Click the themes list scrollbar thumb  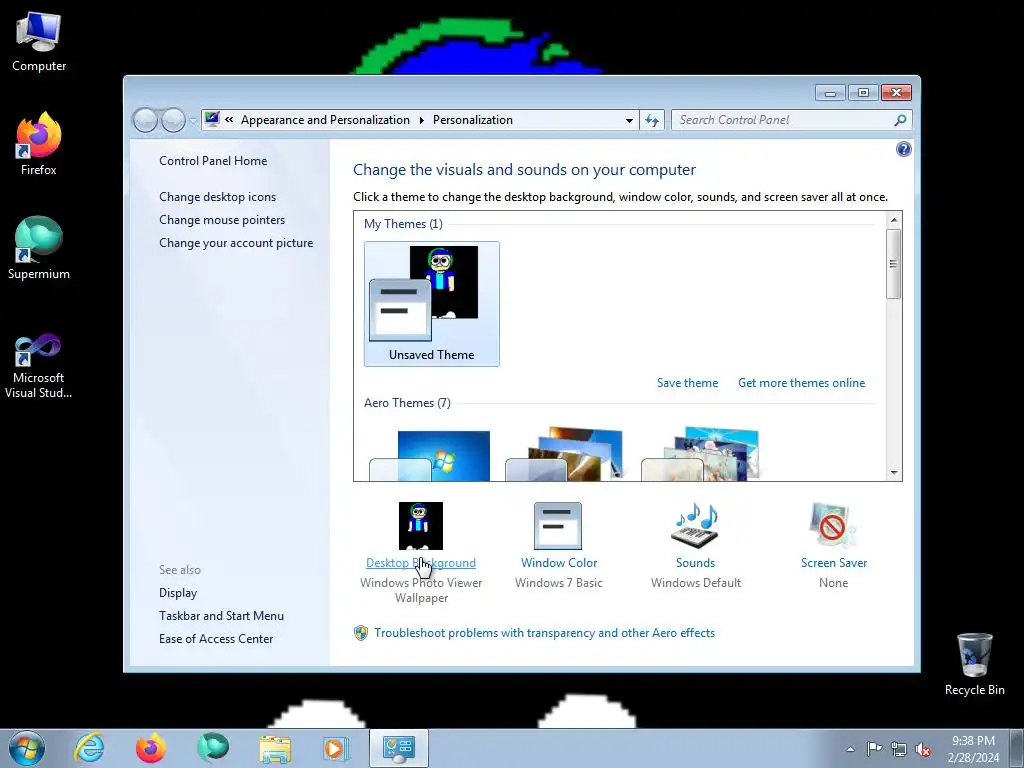click(893, 264)
